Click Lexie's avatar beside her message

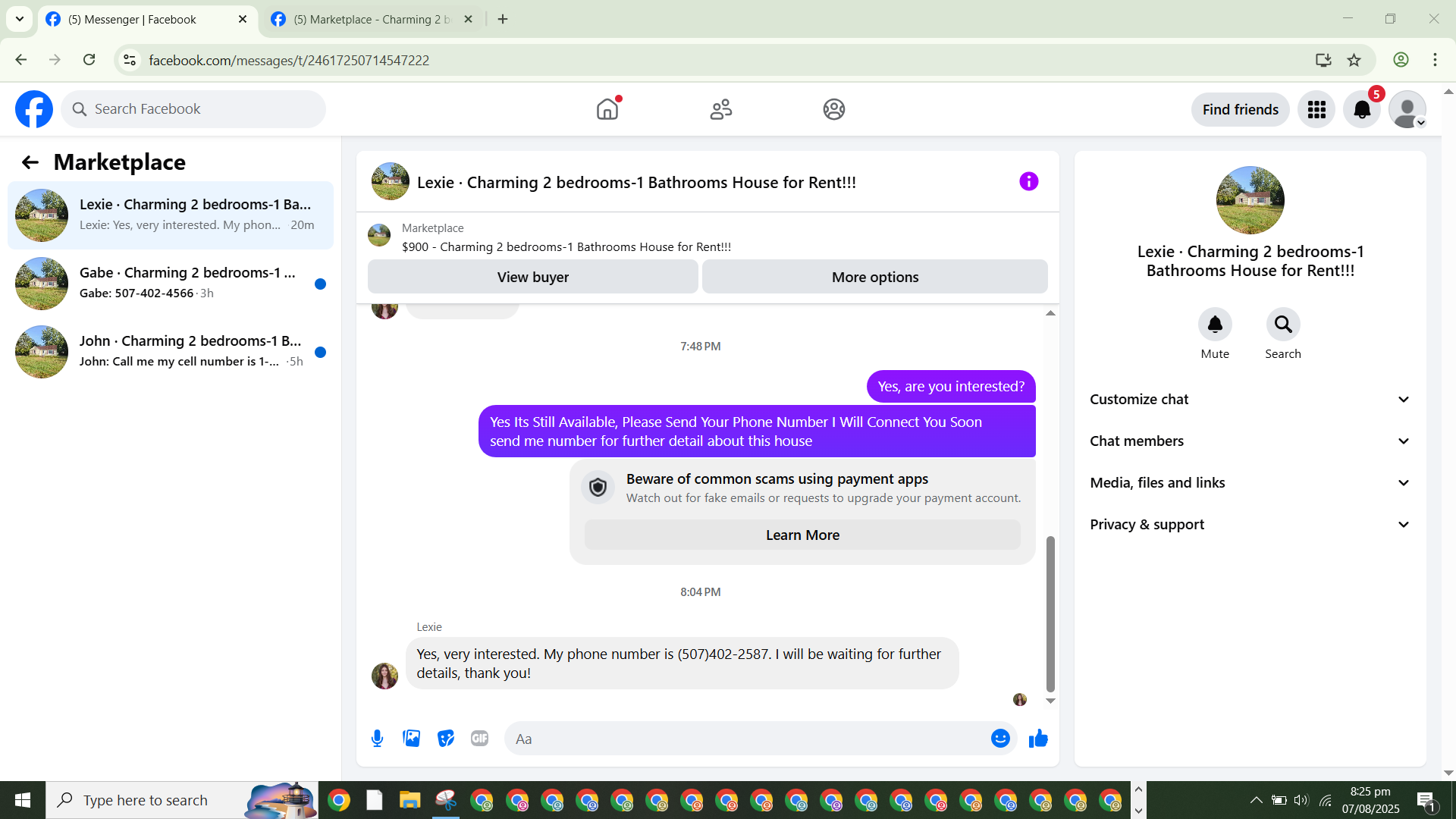385,676
